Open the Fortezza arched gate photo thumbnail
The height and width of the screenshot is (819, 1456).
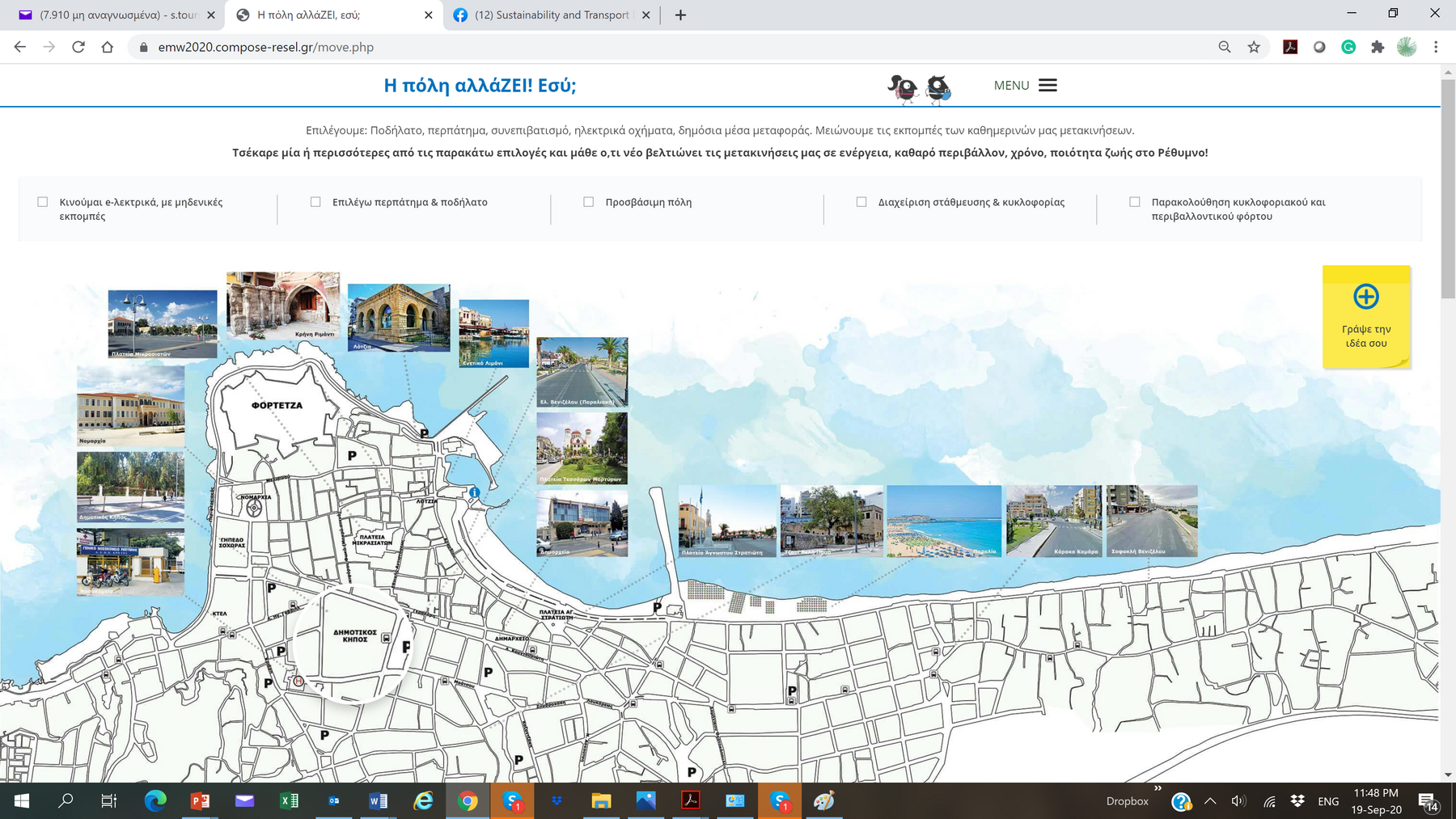point(283,306)
